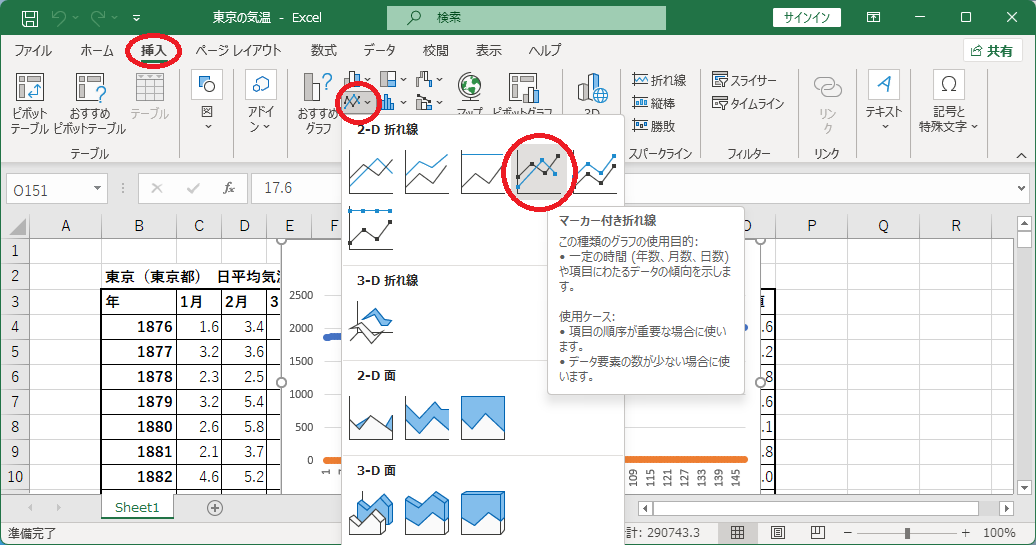Click the タイムライン button
Image resolution: width=1036 pixels, height=545 pixels.
748,103
